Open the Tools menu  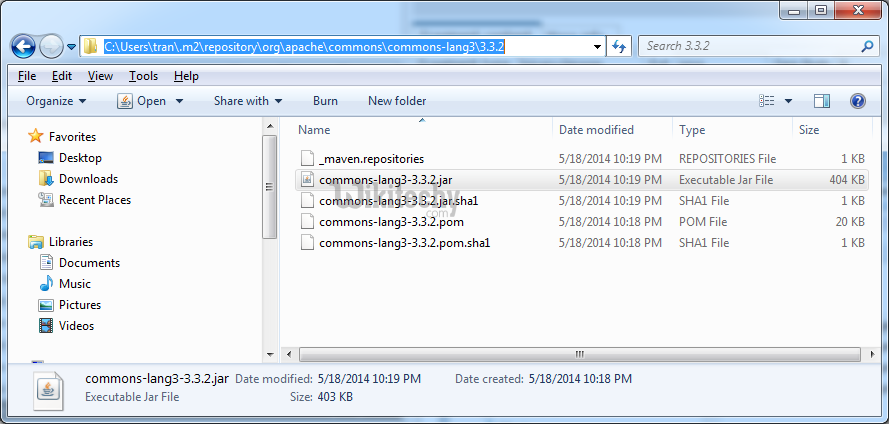143,76
